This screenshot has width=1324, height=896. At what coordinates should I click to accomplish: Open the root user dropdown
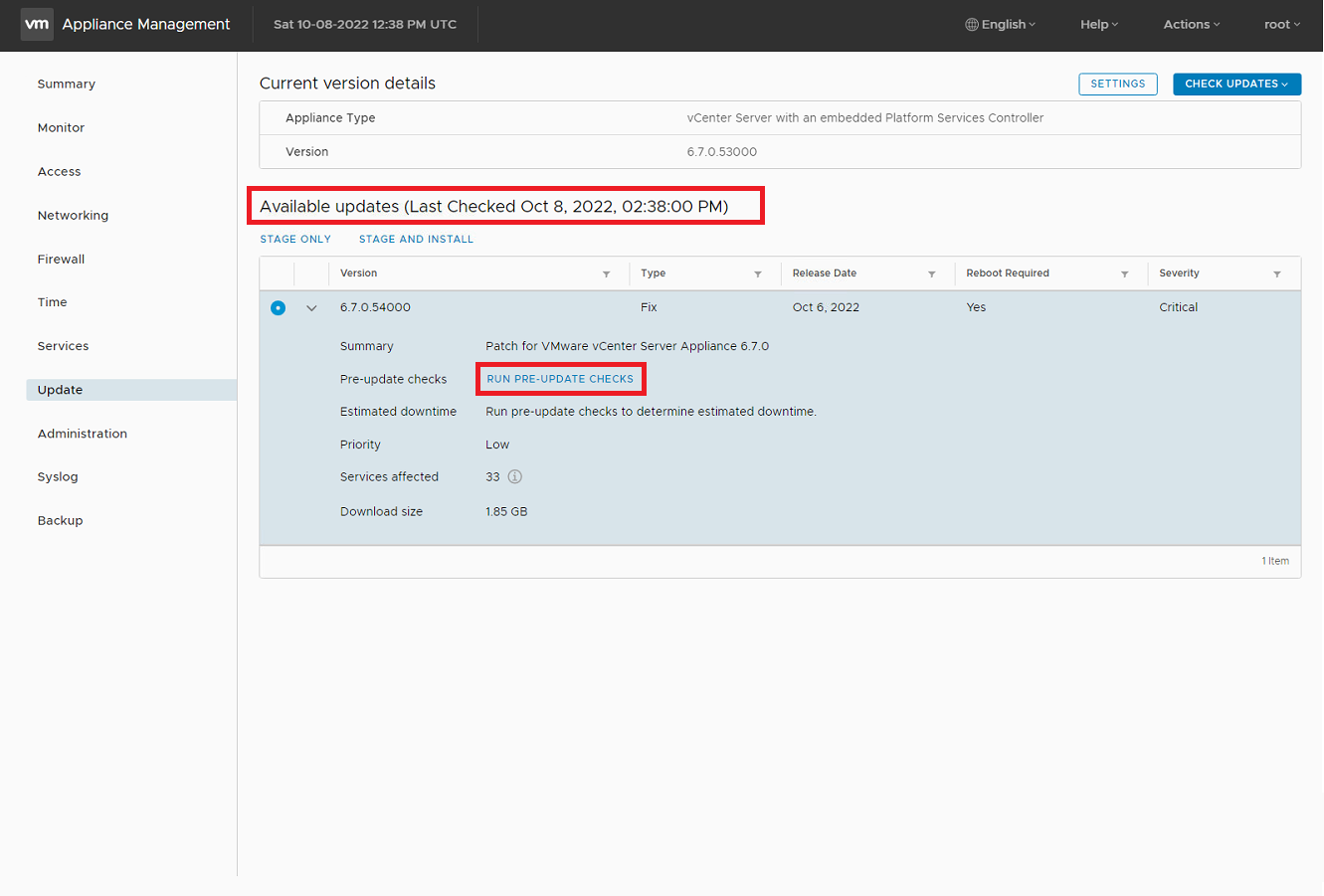coord(1282,25)
